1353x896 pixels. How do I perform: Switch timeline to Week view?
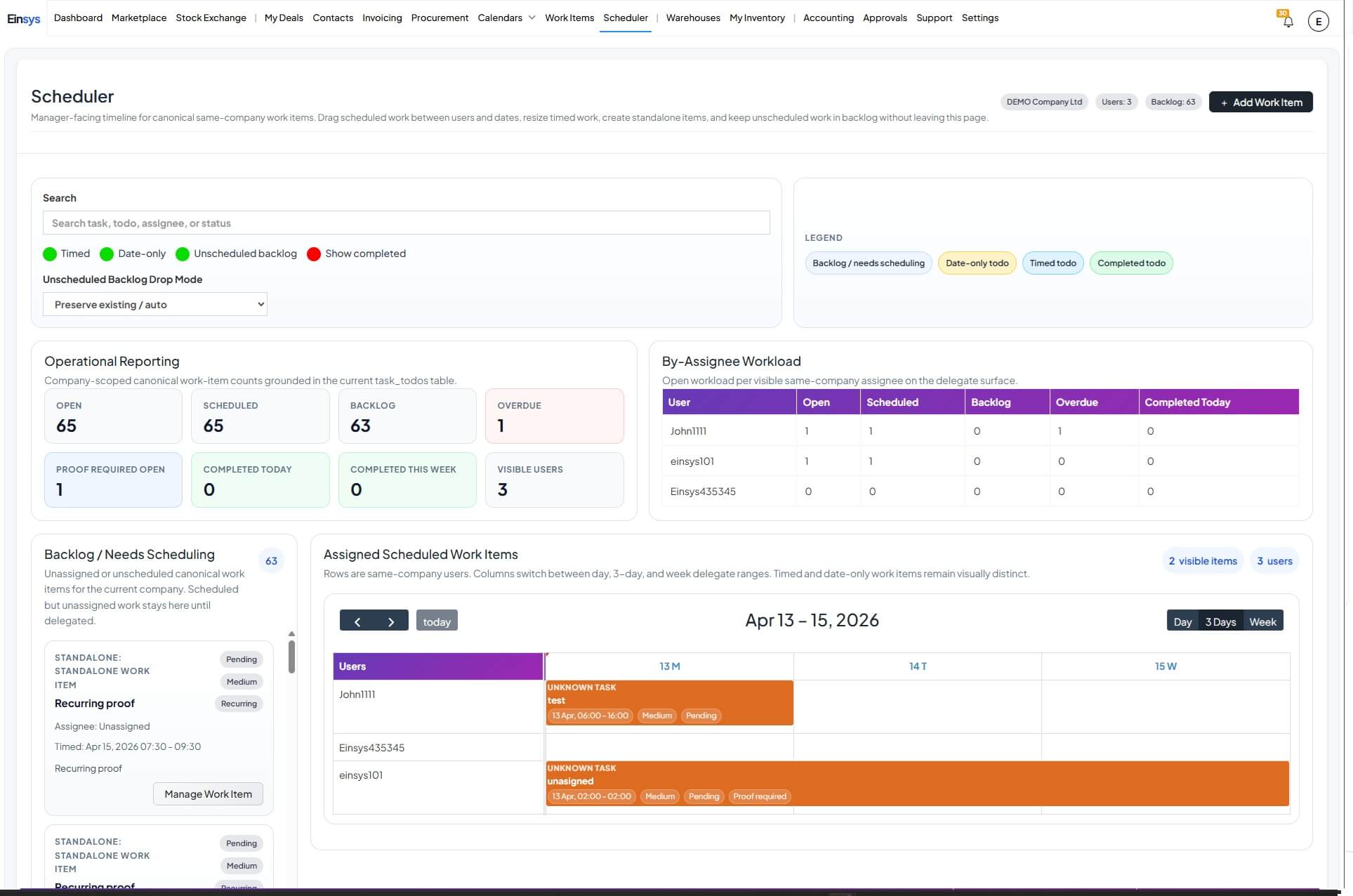pos(1262,622)
